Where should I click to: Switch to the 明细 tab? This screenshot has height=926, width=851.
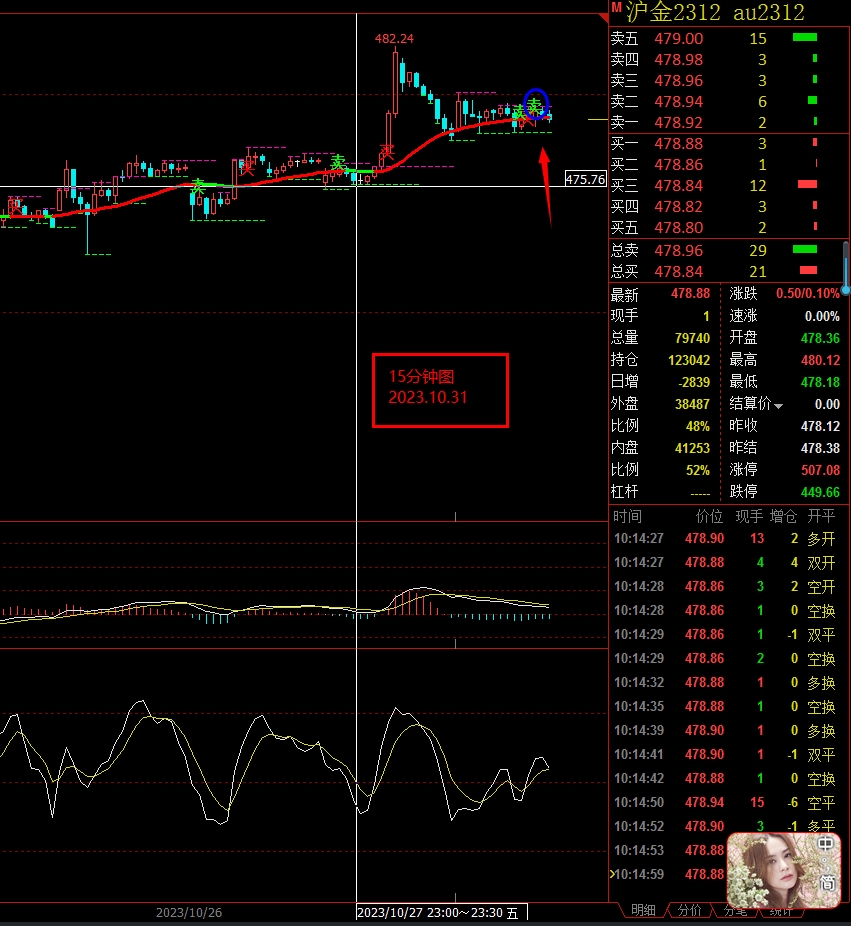click(643, 910)
